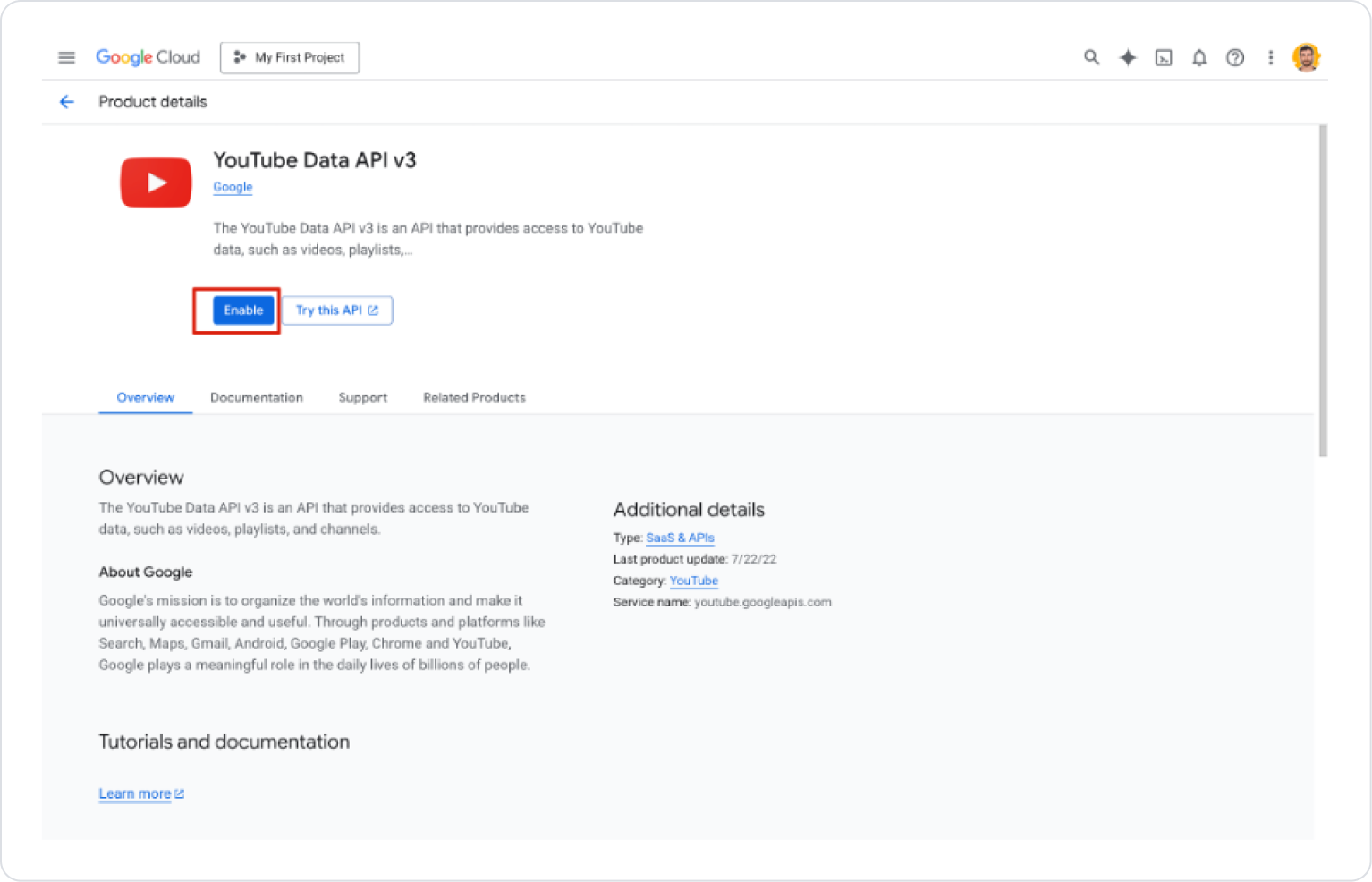This screenshot has height=882, width=1372.
Task: Click the blue Enable button
Action: pyautogui.click(x=243, y=310)
